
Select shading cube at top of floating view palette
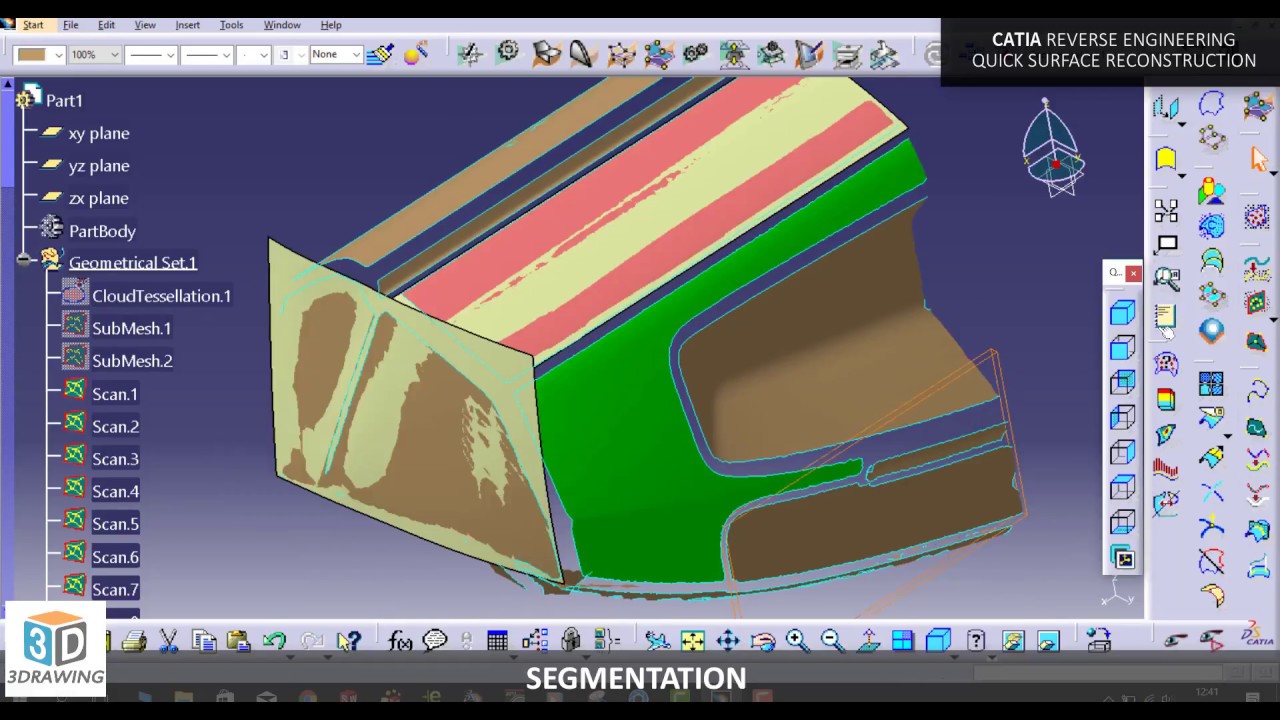1123,312
